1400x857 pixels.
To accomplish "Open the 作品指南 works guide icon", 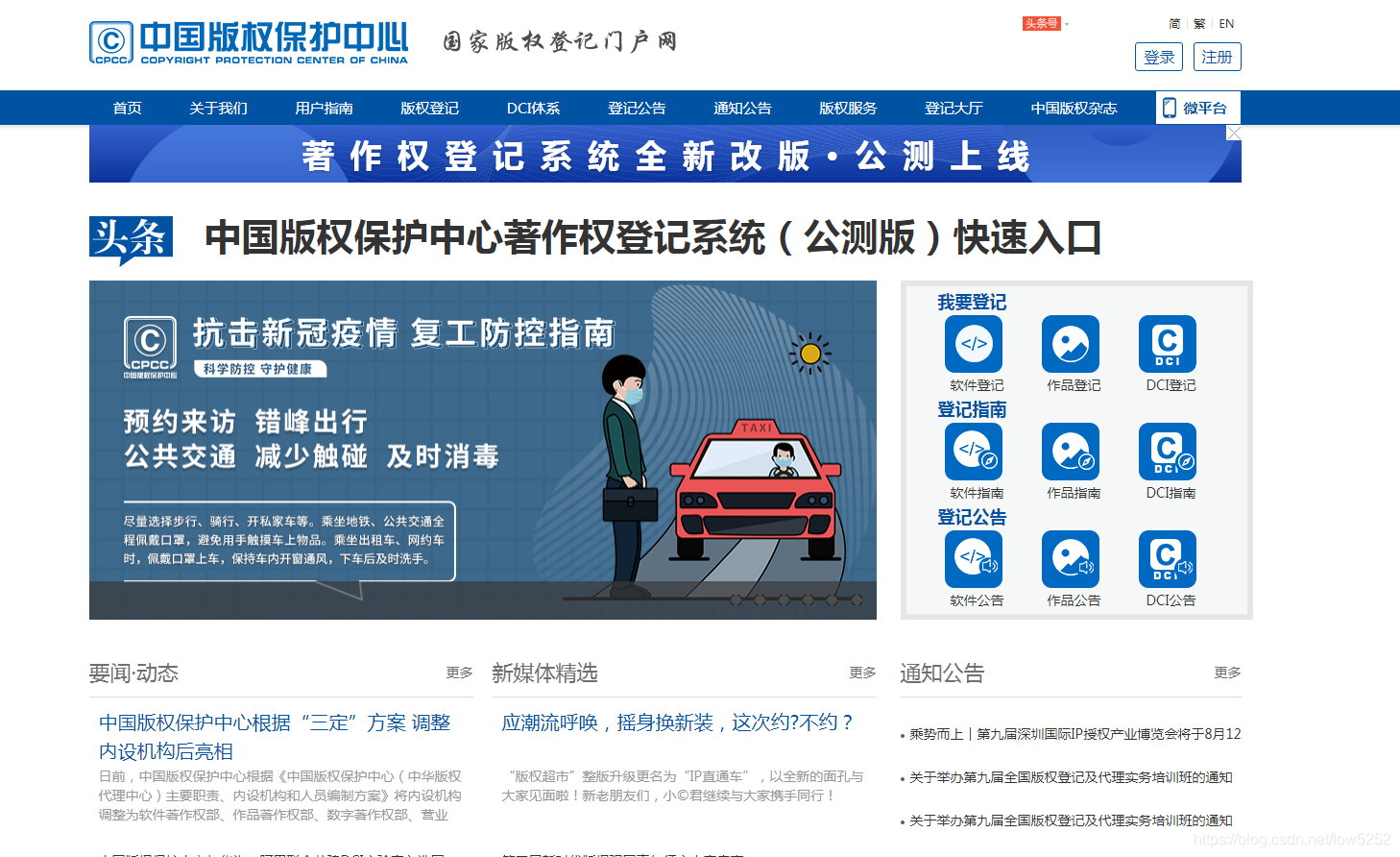I will (x=1071, y=452).
